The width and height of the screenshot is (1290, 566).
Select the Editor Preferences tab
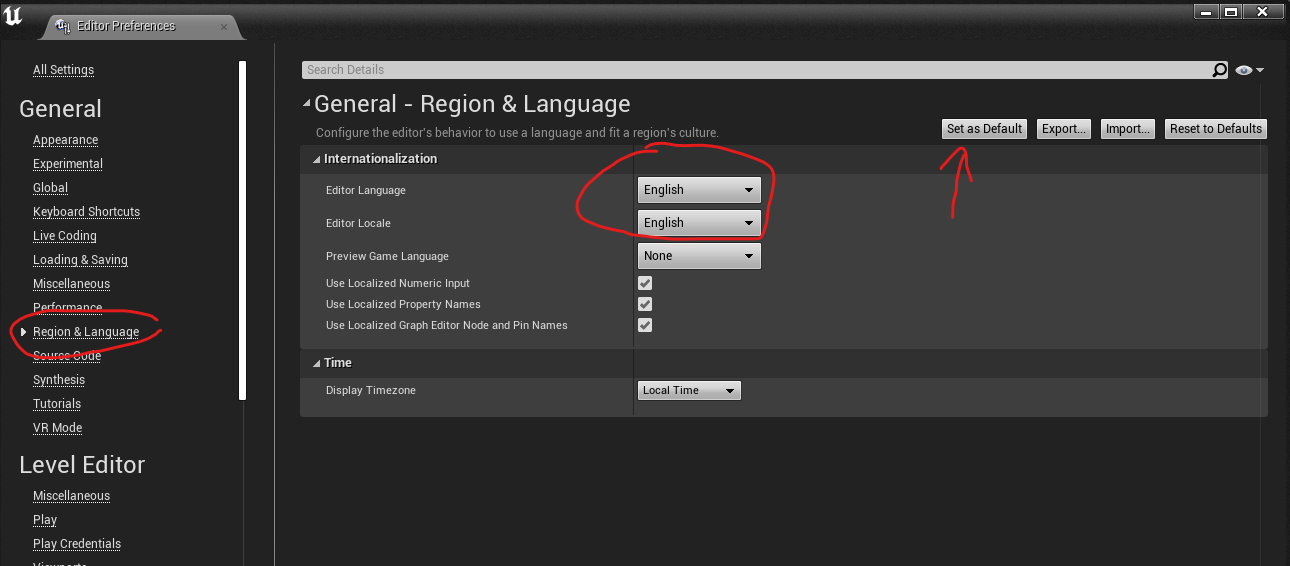pyautogui.click(x=125, y=26)
